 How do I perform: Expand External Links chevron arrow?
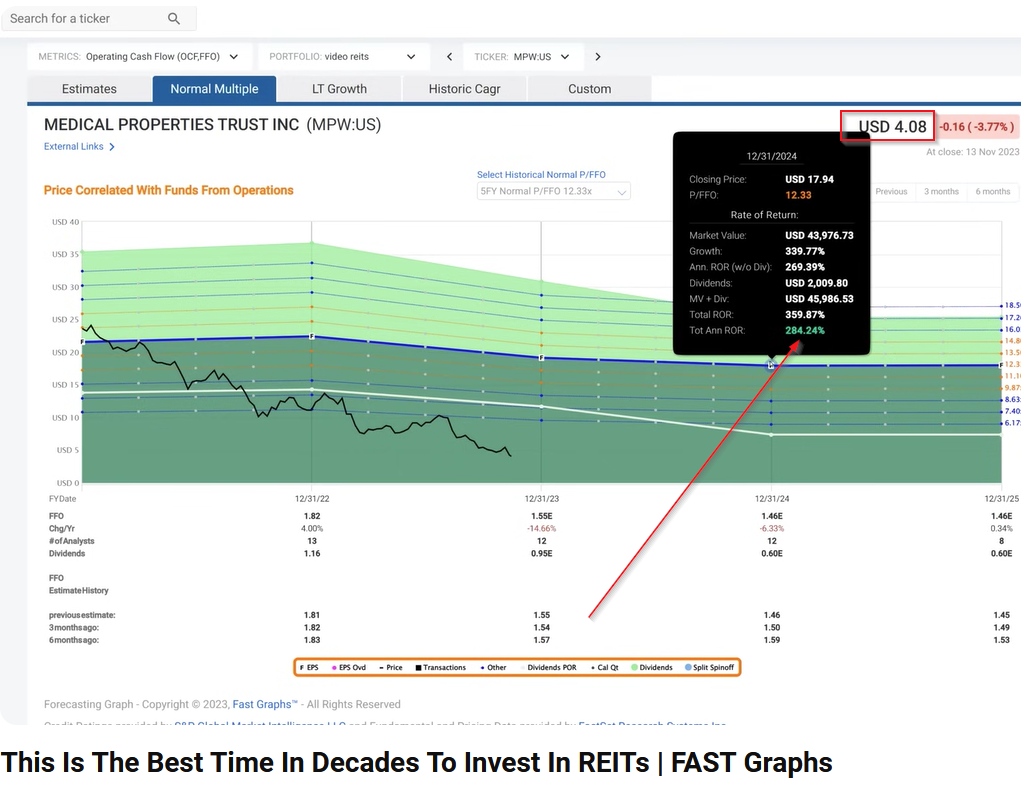pyautogui.click(x=112, y=147)
